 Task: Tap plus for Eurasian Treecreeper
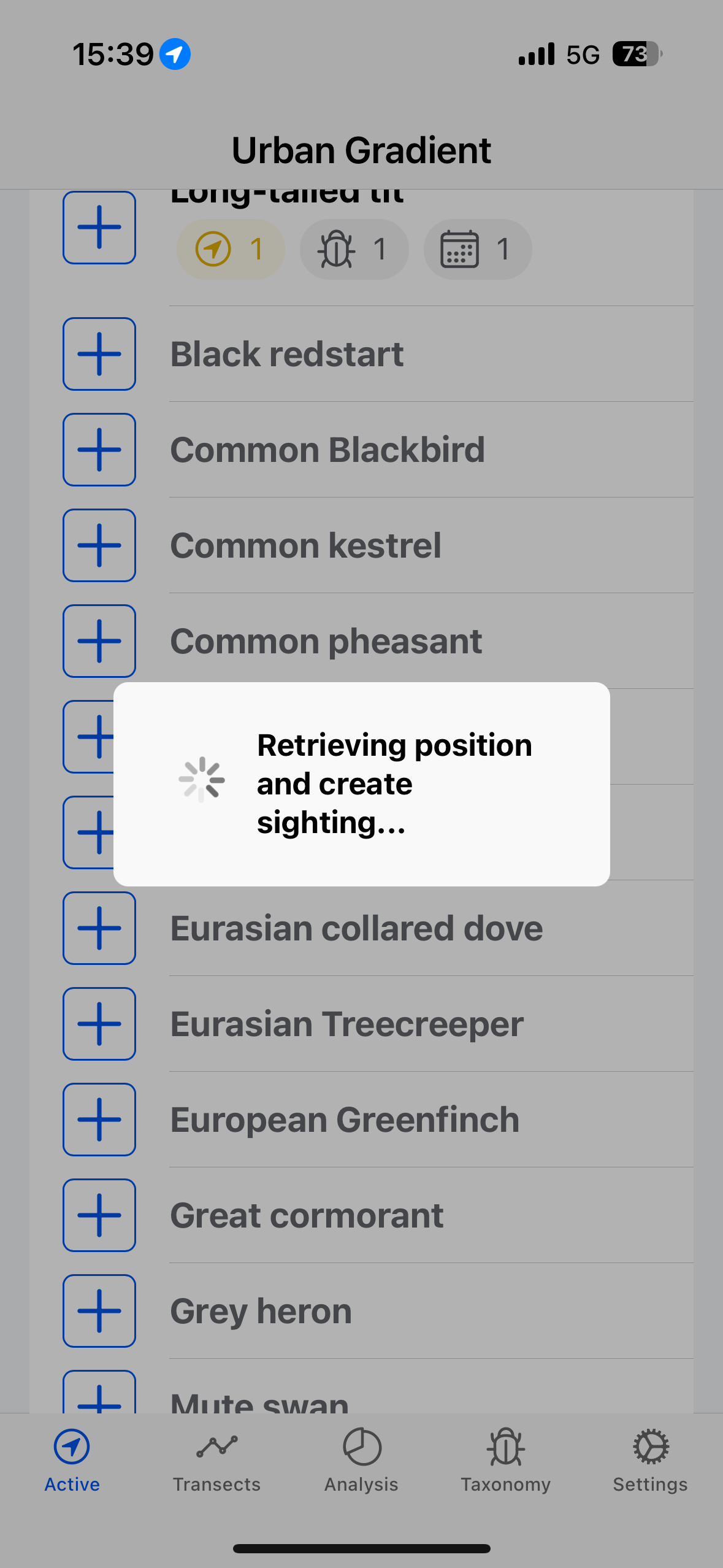[x=99, y=1024]
